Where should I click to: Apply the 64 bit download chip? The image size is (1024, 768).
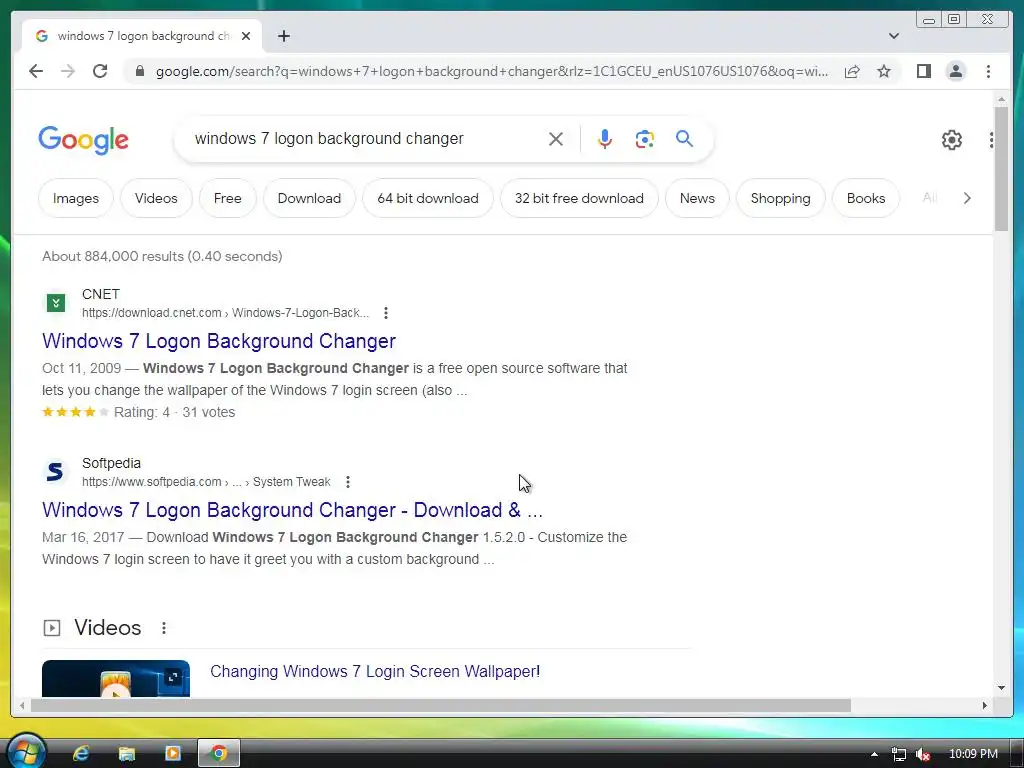click(428, 198)
